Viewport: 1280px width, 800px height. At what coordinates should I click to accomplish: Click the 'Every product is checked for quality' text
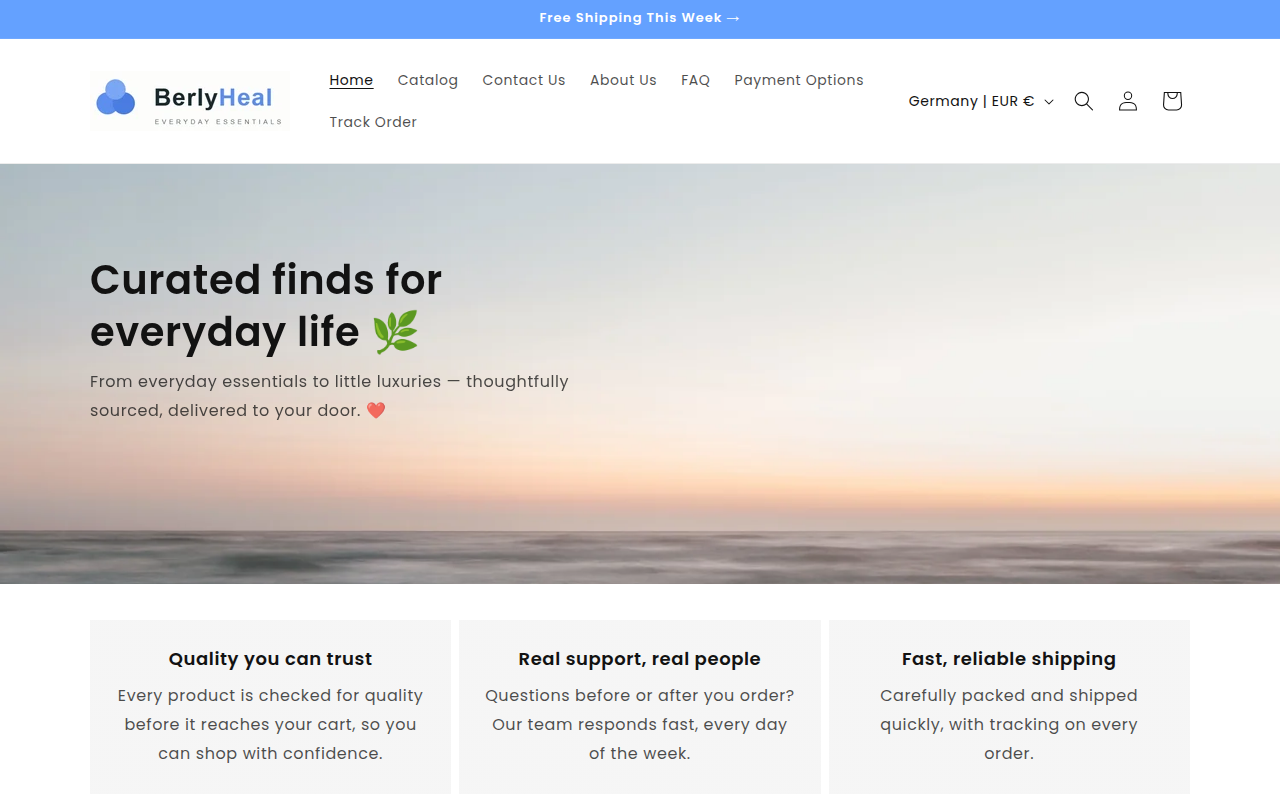click(x=270, y=724)
